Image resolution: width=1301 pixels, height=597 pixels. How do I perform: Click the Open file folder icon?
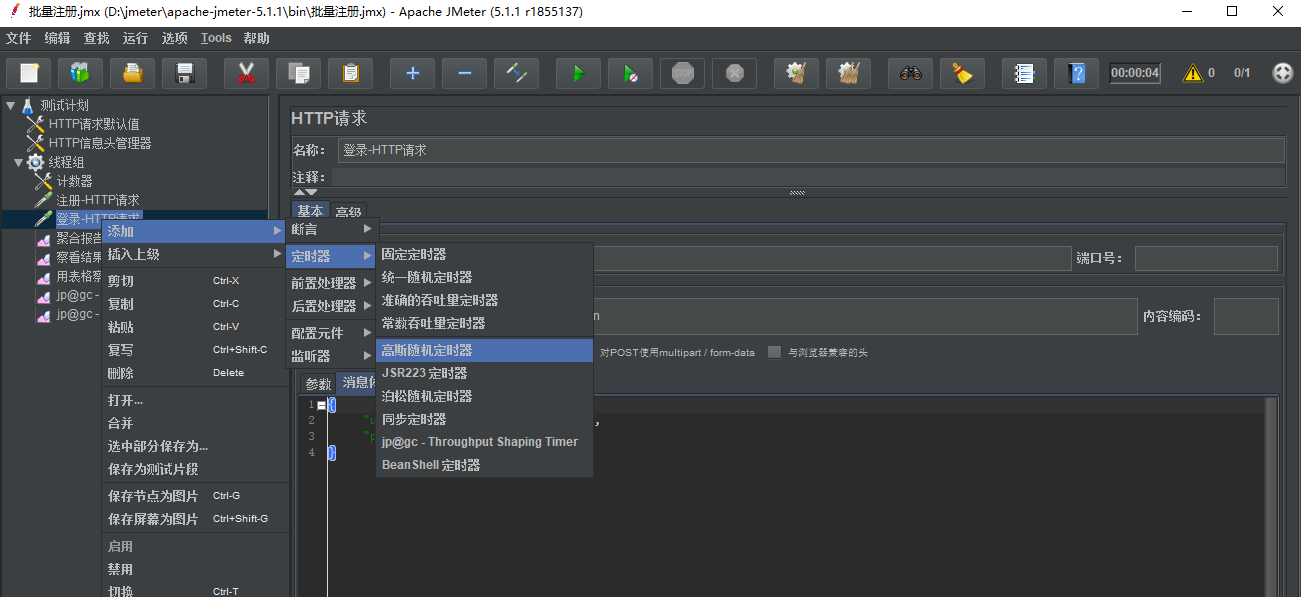pos(132,73)
